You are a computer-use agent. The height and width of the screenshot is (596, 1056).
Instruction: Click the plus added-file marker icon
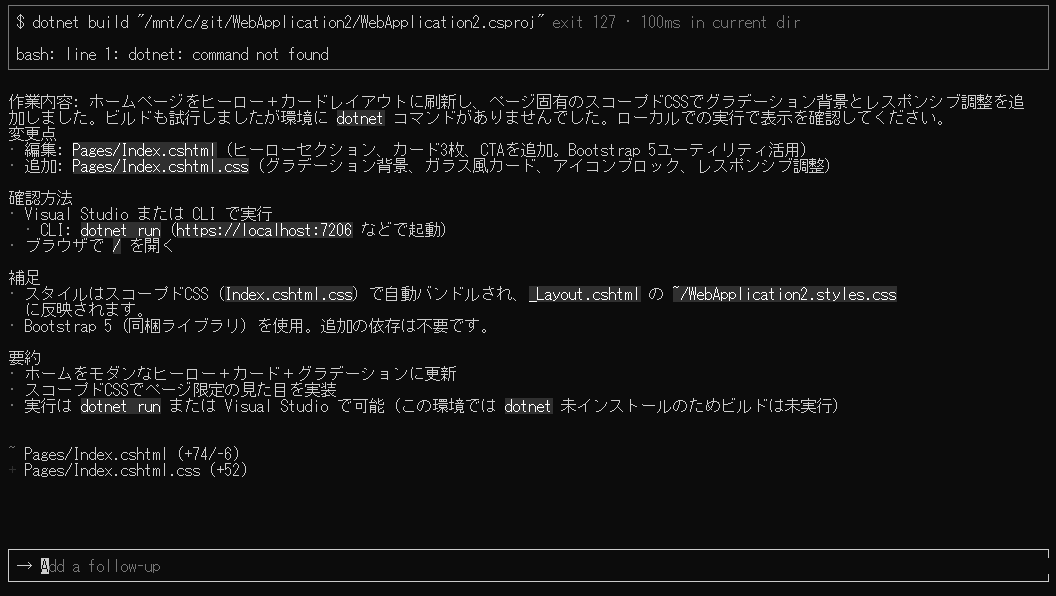(12, 470)
